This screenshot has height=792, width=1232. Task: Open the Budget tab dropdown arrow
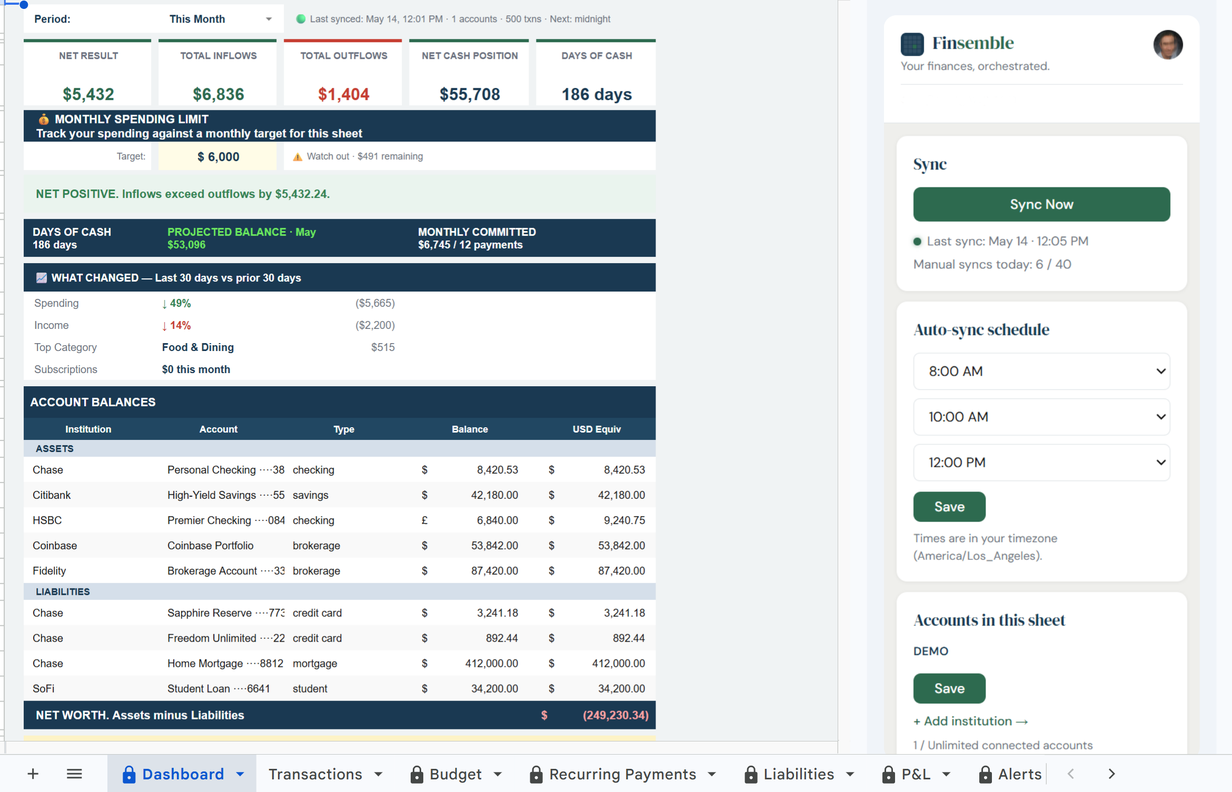498,774
